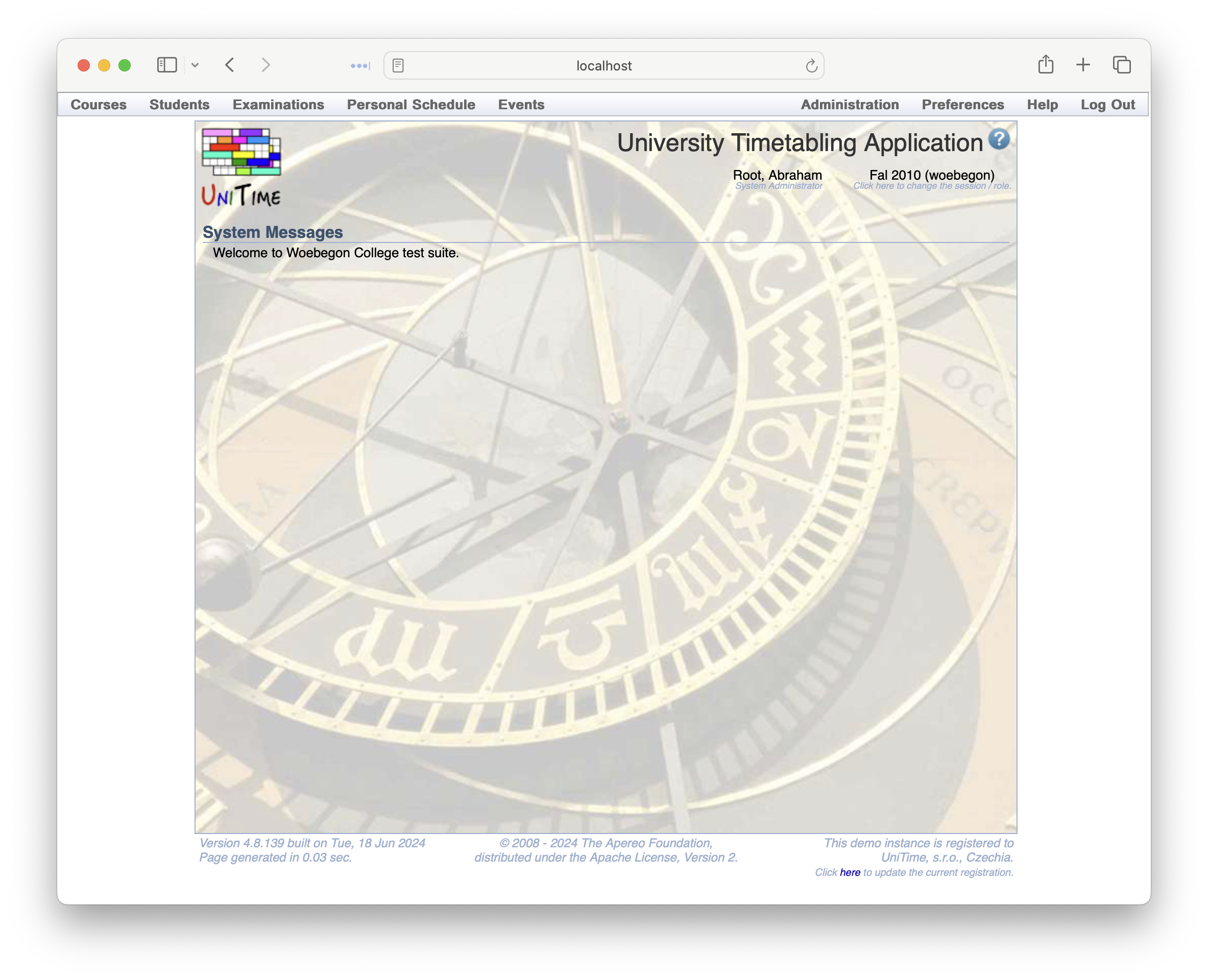Click the Log Out button
1208x980 pixels.
point(1107,104)
